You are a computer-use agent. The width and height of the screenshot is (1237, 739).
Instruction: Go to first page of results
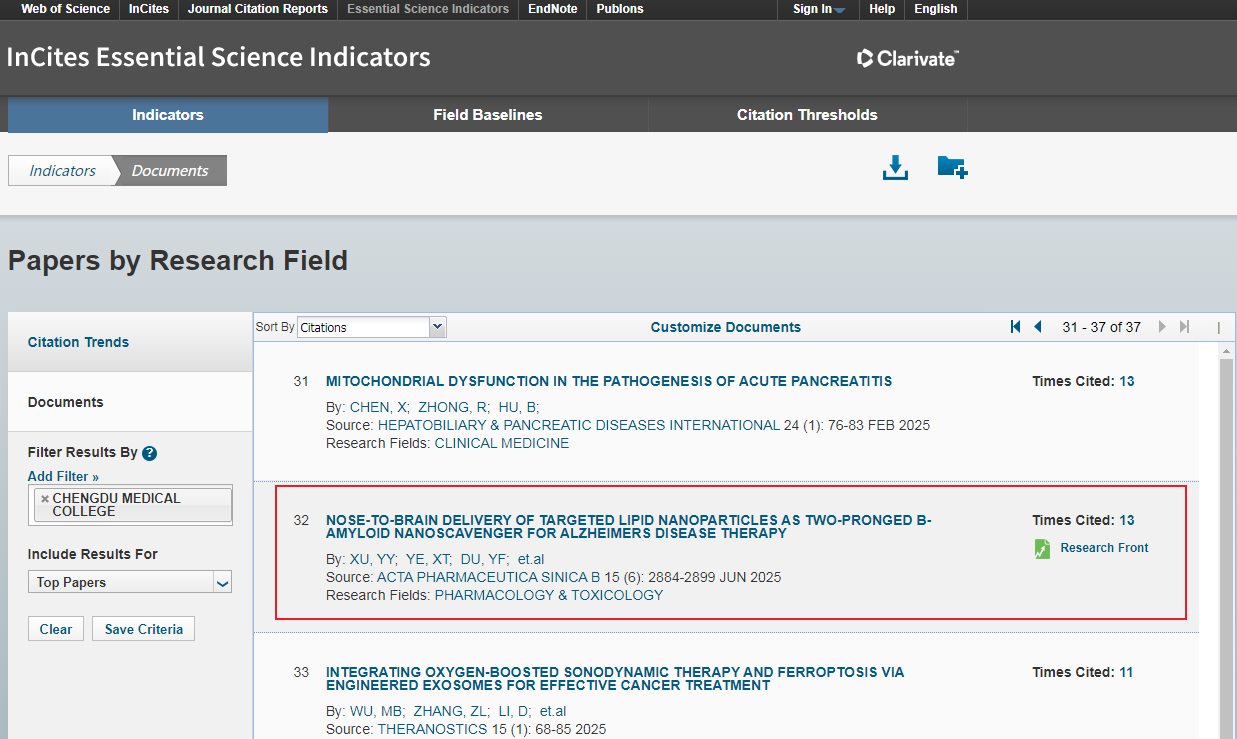pos(1015,327)
